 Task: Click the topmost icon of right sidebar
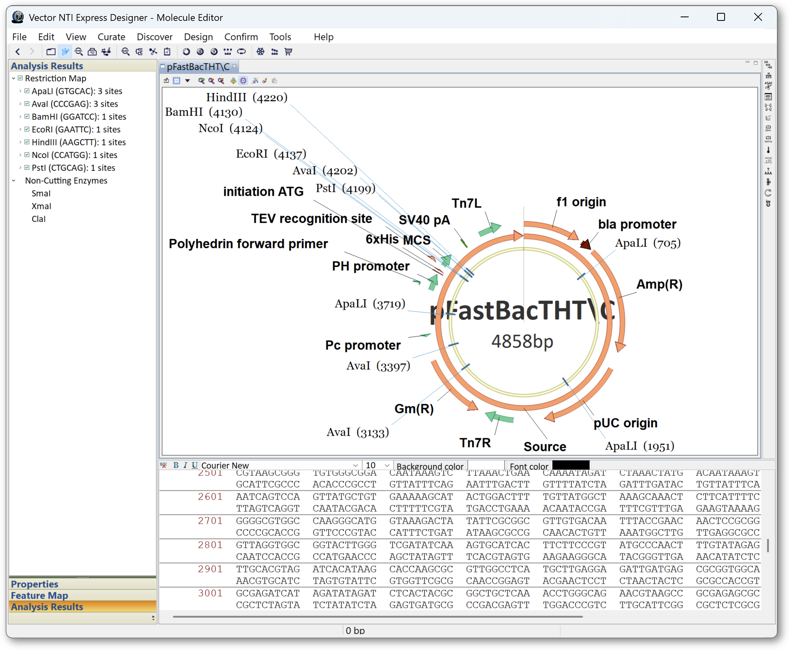[768, 64]
